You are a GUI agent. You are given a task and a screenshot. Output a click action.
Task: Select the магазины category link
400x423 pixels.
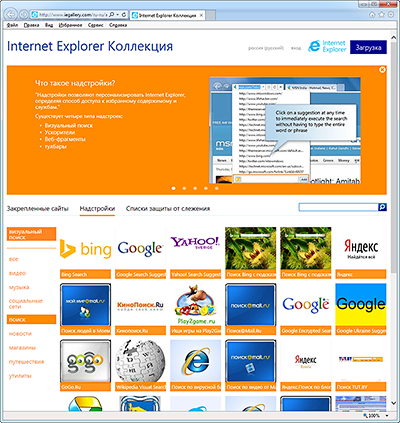[22, 348]
